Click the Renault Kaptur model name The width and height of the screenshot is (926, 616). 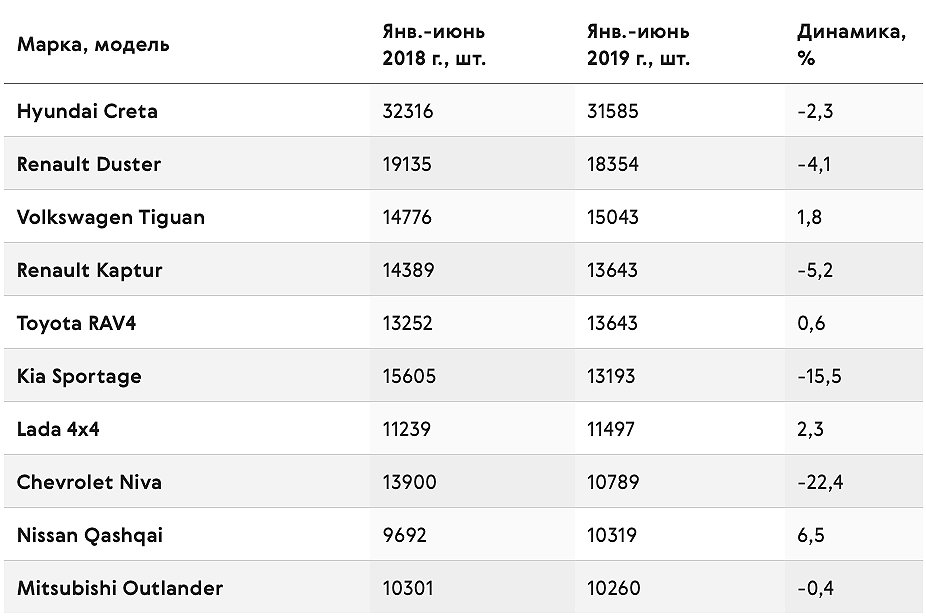tap(90, 270)
